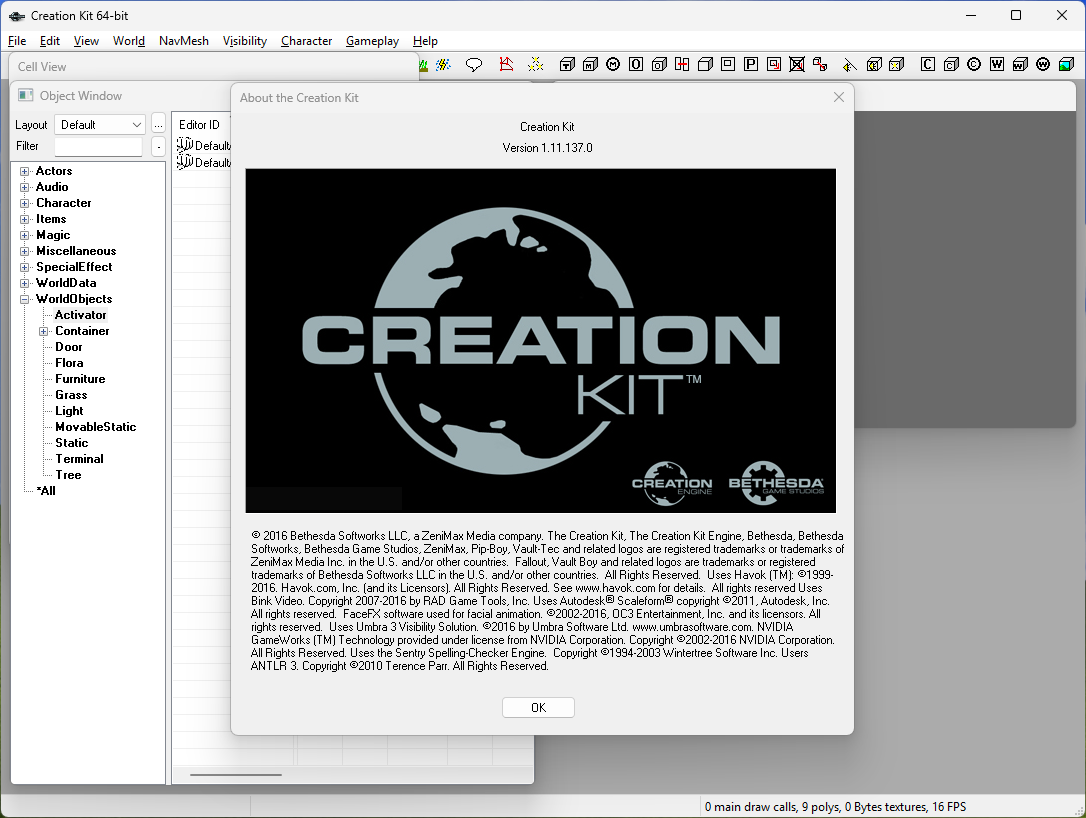Open the speech bubble dialogue icon
This screenshot has width=1086, height=818.
click(x=474, y=64)
